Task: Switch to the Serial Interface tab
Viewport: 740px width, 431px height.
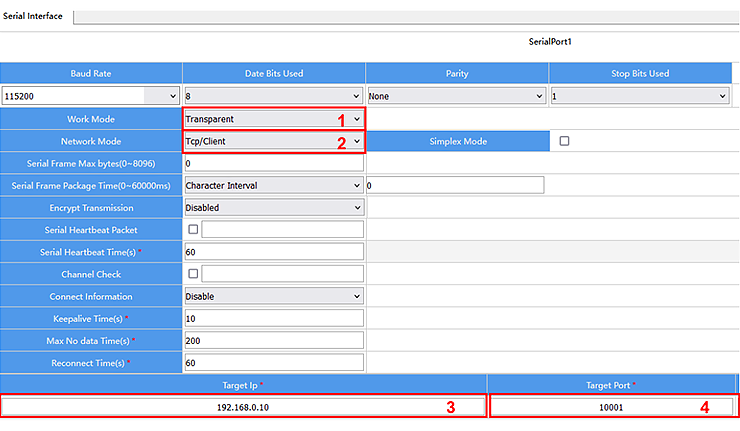Action: 33,16
